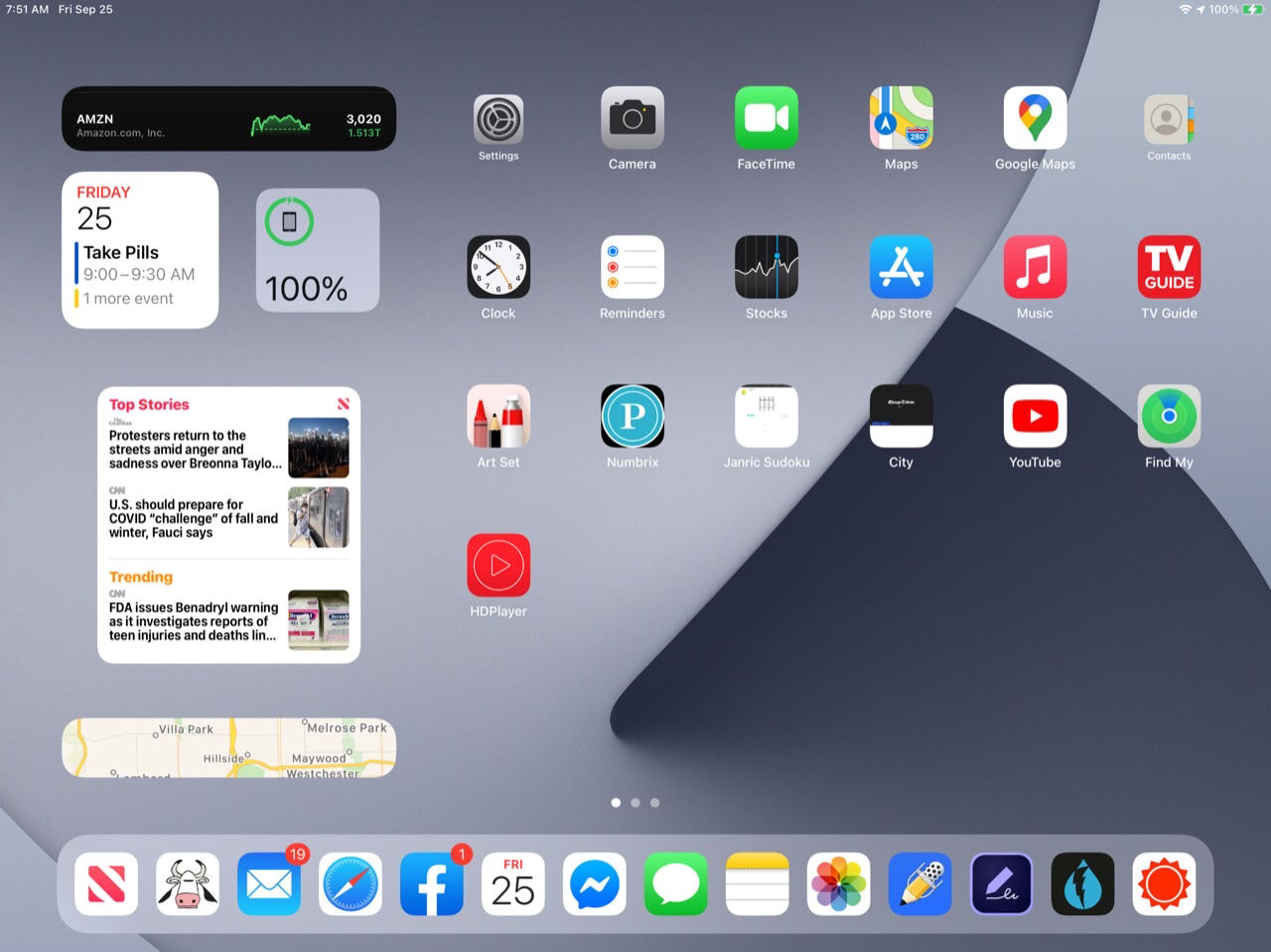
Task: Open Mail with 19 unread
Action: [x=269, y=884]
